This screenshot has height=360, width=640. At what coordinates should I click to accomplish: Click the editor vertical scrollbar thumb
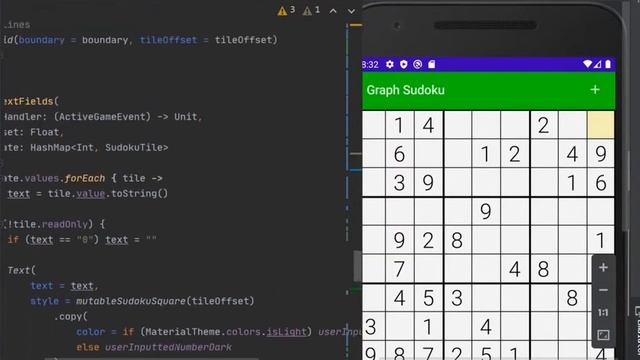click(x=358, y=266)
